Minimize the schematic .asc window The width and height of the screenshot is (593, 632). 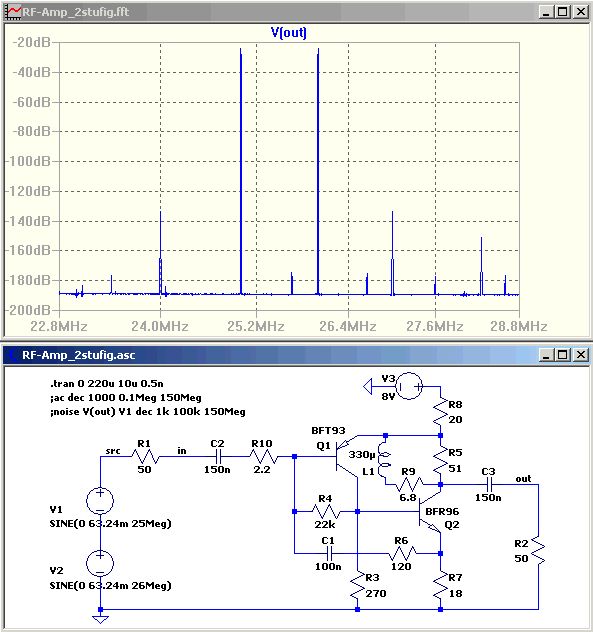(x=546, y=355)
